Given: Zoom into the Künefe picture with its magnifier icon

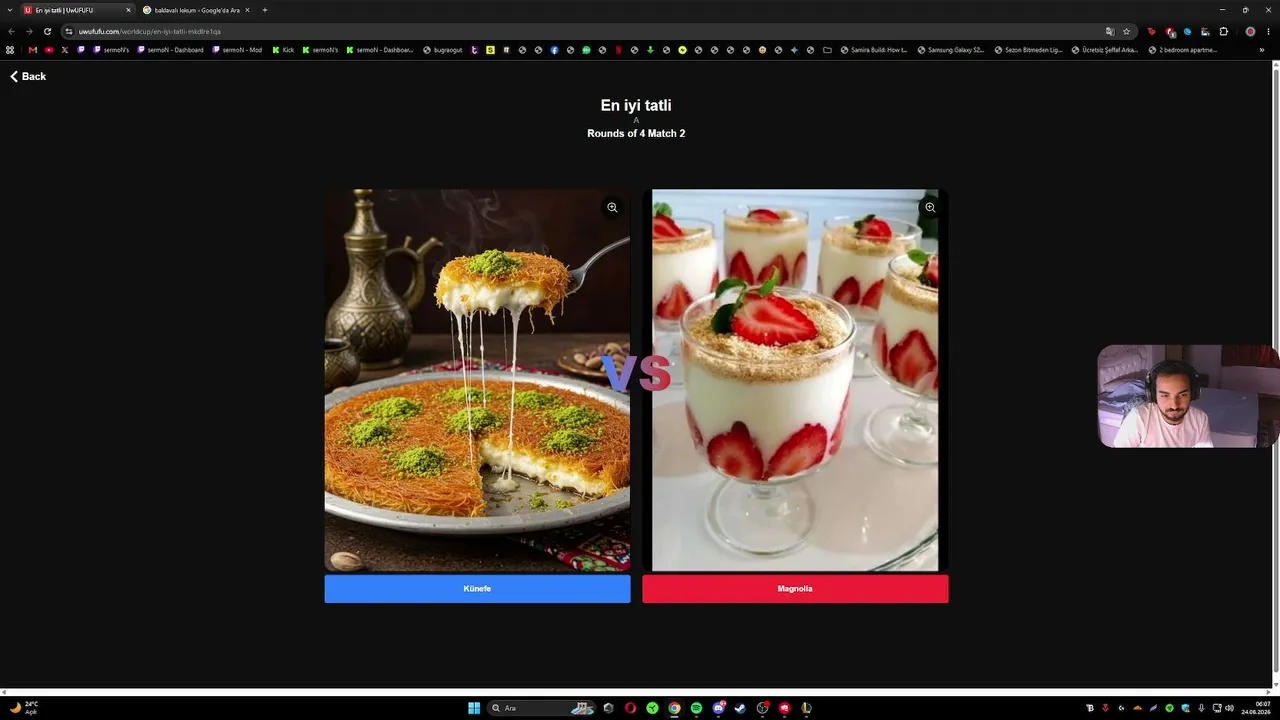Looking at the screenshot, I should tap(612, 208).
